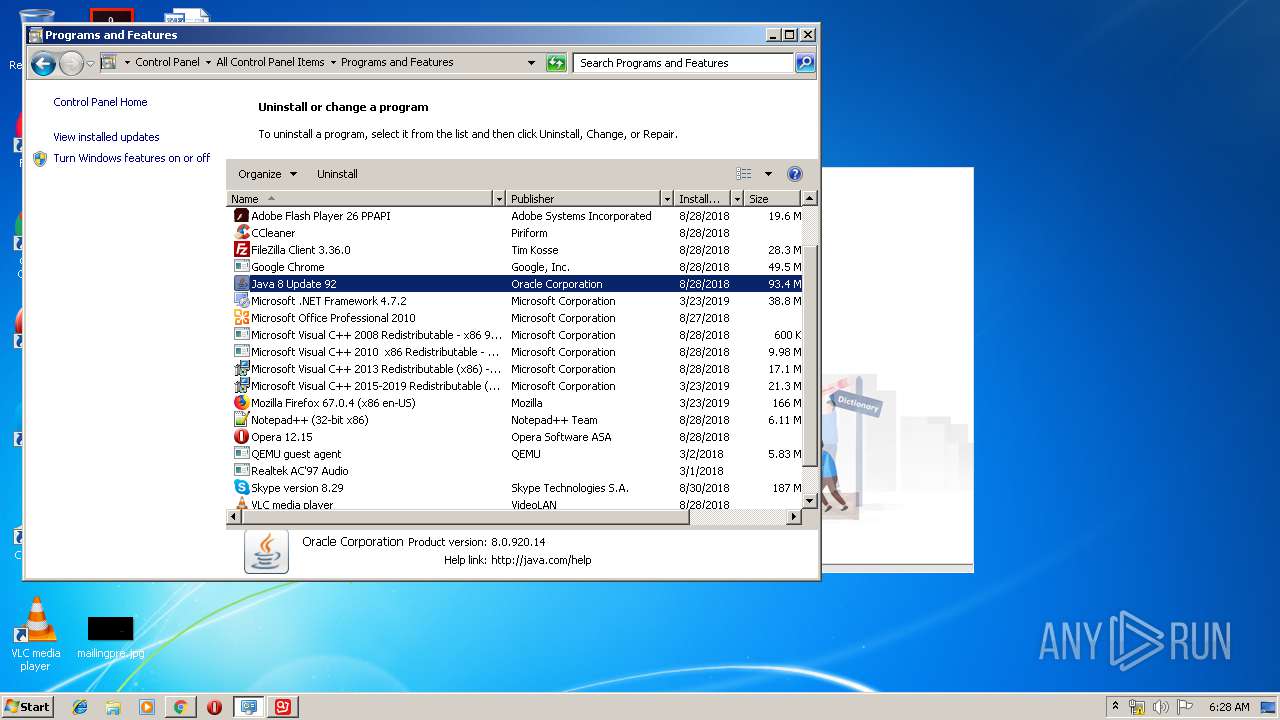1280x720 pixels.
Task: Click the green Refresh button
Action: [x=556, y=63]
